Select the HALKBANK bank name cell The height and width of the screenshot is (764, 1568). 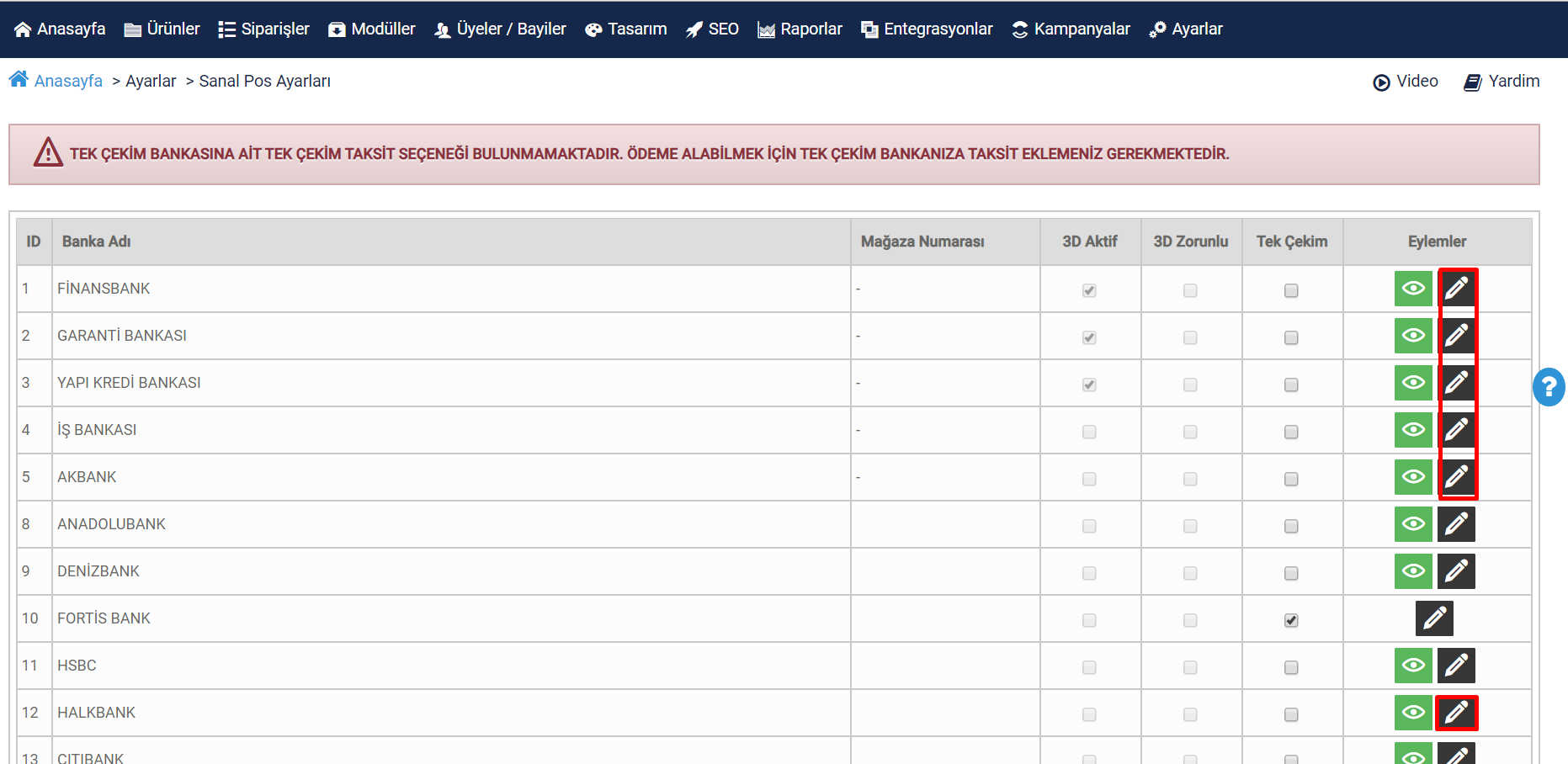[451, 713]
